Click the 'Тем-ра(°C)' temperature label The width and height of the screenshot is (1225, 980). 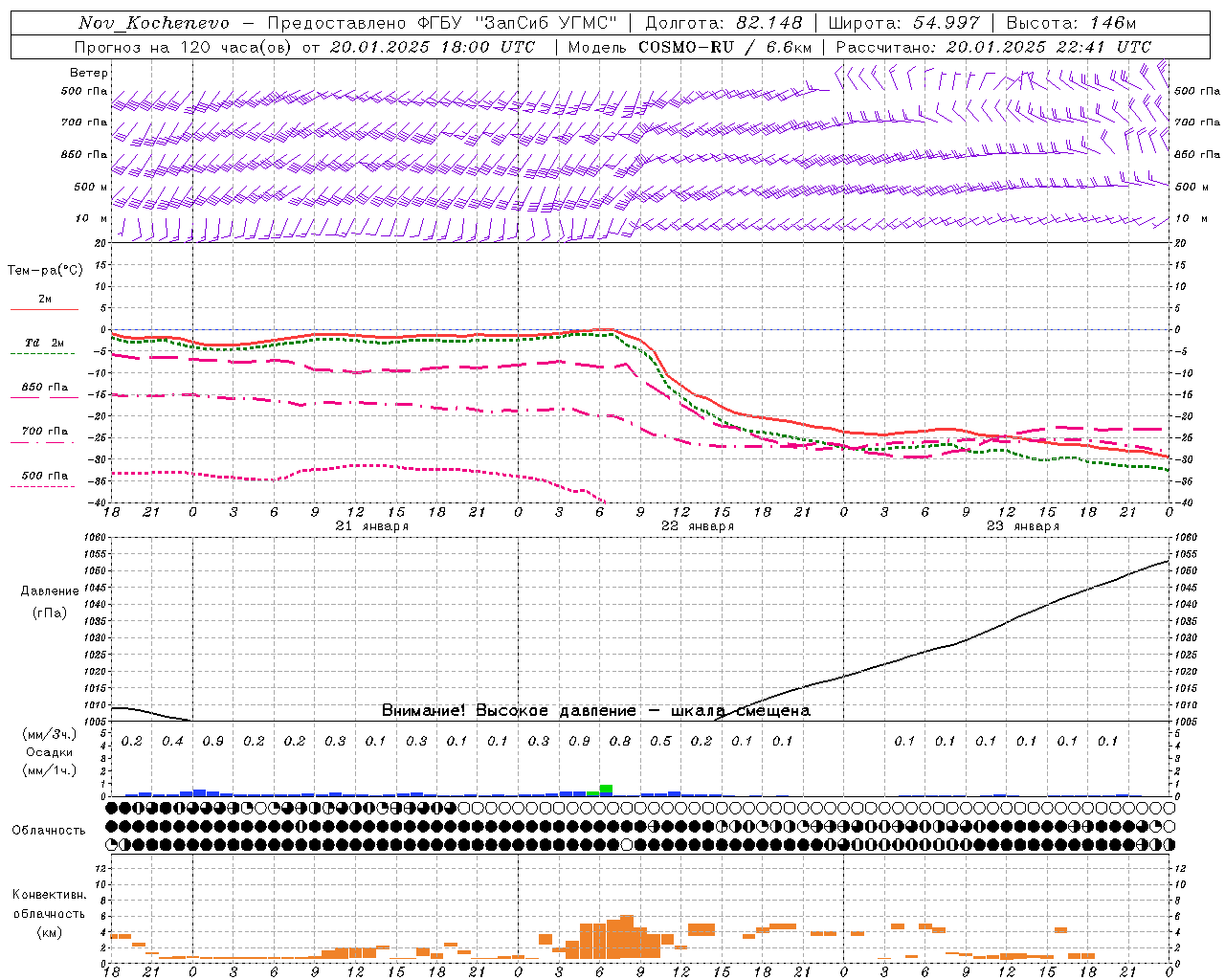point(45,271)
